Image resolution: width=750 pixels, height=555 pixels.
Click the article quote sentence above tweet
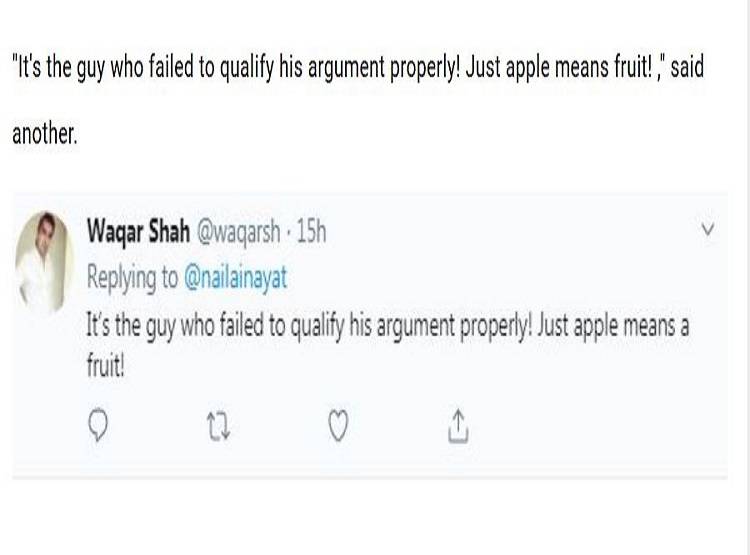(x=340, y=70)
